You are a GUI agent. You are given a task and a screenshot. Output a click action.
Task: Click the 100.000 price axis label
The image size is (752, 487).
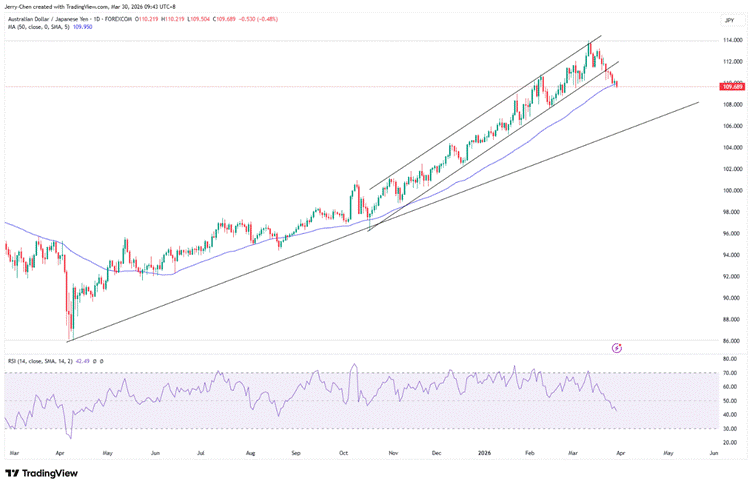(x=732, y=190)
